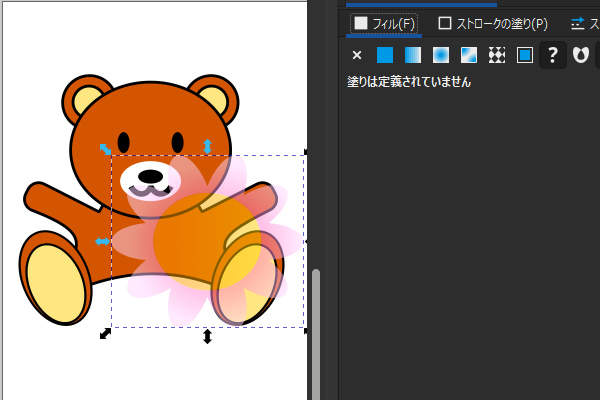Choose the radial gradient fill icon
600x400 pixels.
[x=441, y=55]
